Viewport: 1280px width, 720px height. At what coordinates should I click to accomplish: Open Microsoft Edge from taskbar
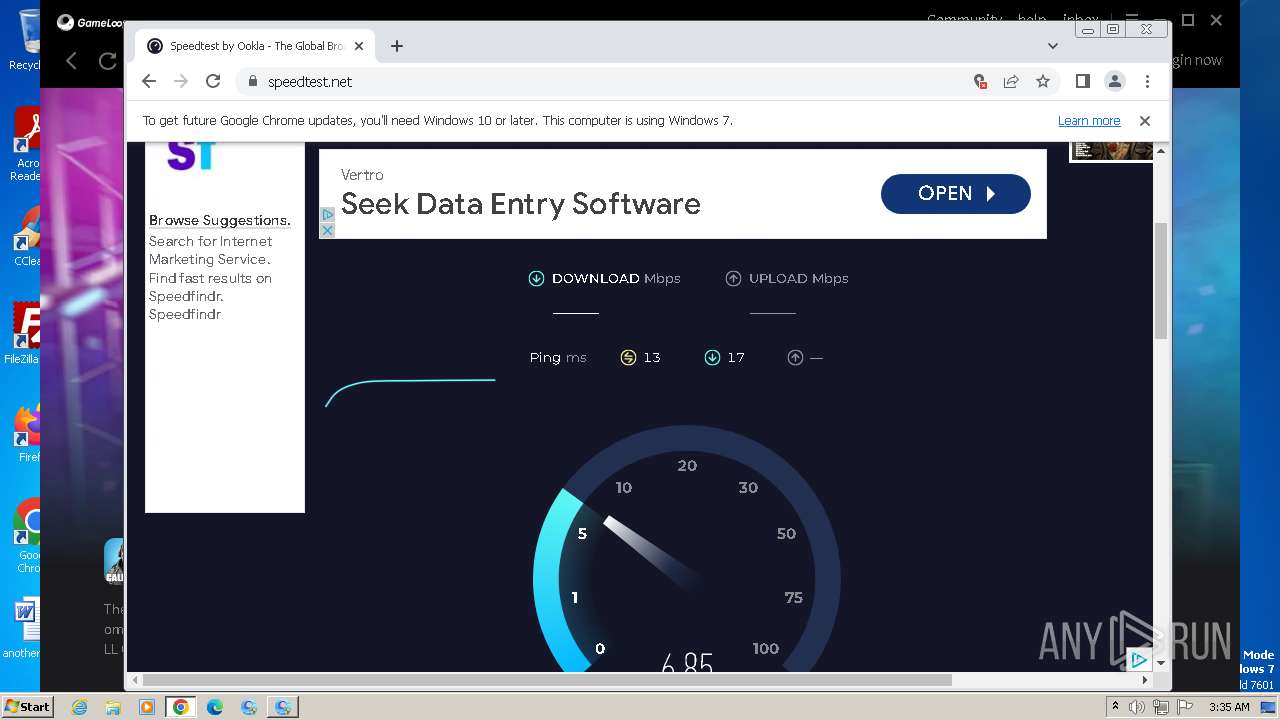tap(215, 707)
